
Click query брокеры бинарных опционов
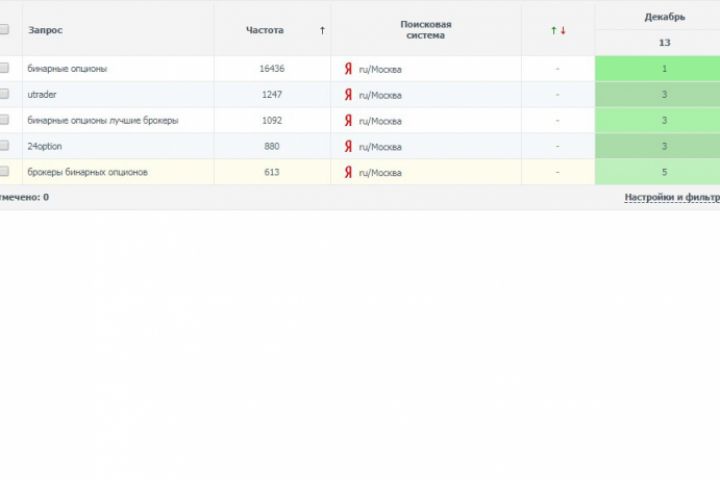click(x=87, y=172)
